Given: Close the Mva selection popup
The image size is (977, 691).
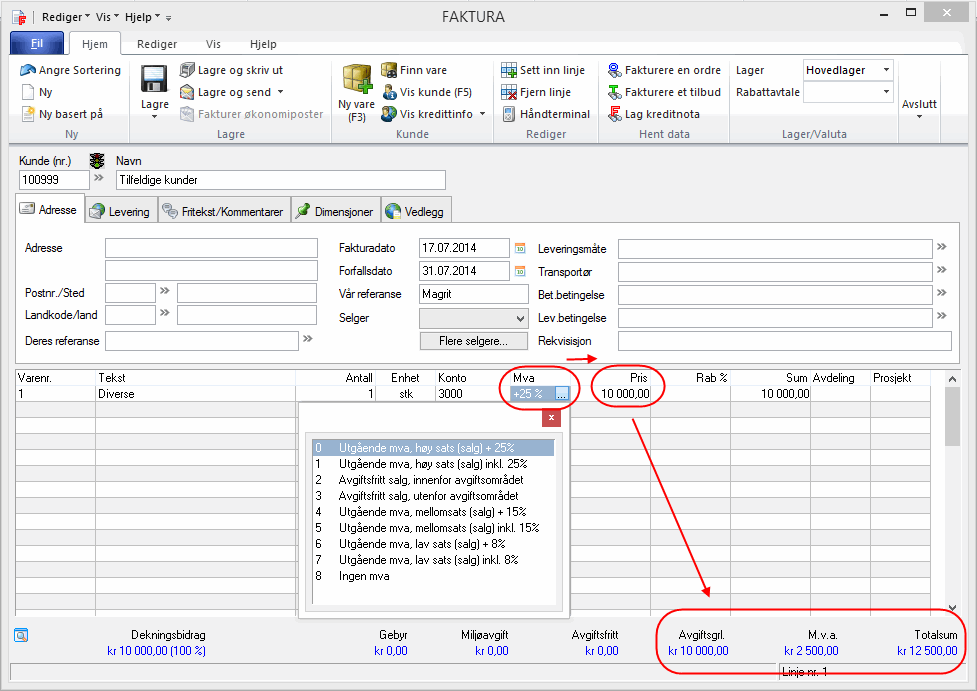Looking at the screenshot, I should 551,416.
